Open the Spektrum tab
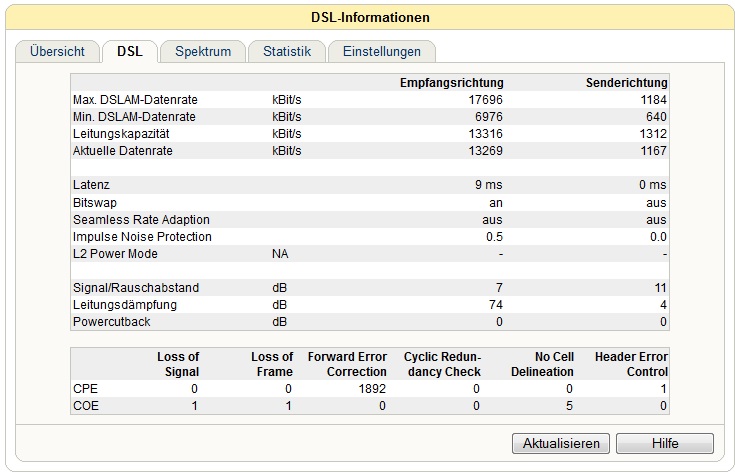The height and width of the screenshot is (472, 735). point(203,51)
